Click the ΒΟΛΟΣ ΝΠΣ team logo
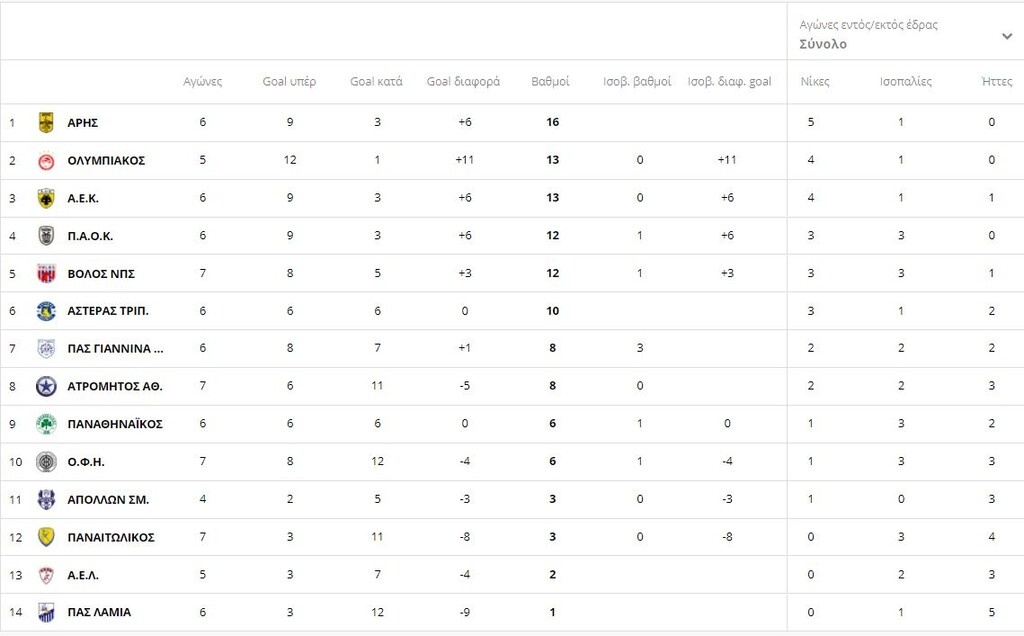The height and width of the screenshot is (636, 1024). (45, 273)
